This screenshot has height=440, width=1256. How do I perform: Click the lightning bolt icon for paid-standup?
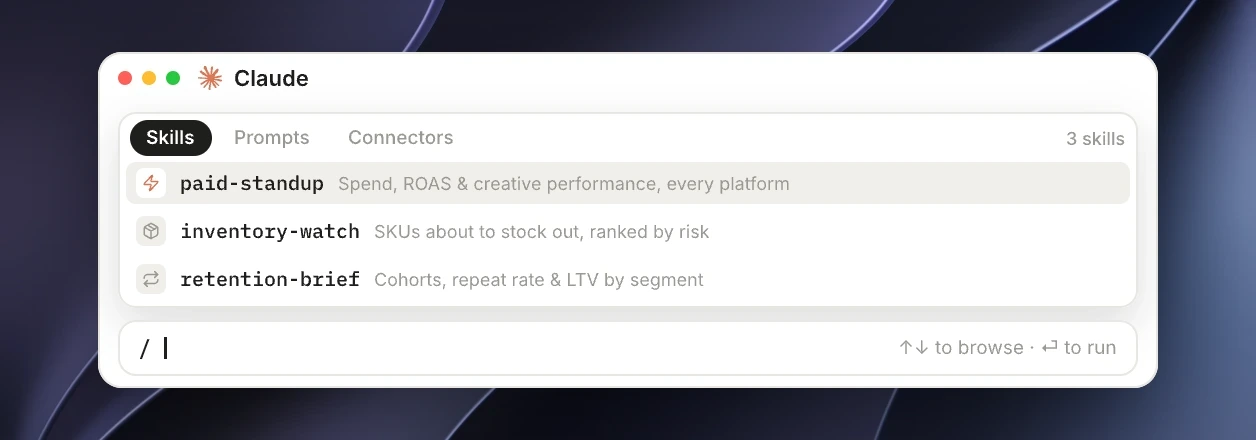[151, 183]
